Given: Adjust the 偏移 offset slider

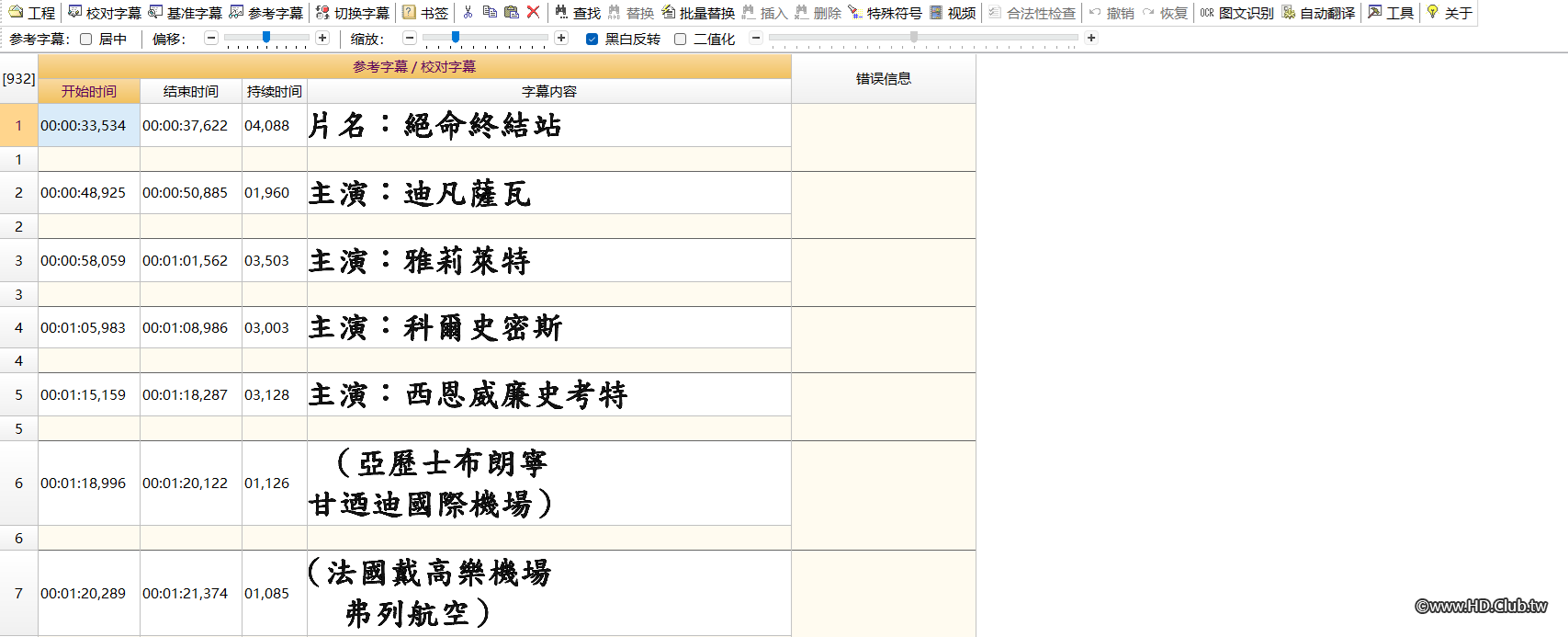Looking at the screenshot, I should [266, 39].
